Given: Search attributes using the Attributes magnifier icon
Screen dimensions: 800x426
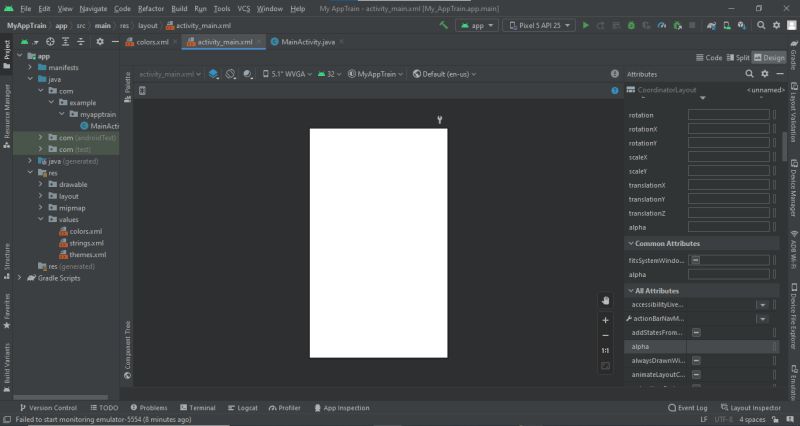Looking at the screenshot, I should tap(749, 74).
